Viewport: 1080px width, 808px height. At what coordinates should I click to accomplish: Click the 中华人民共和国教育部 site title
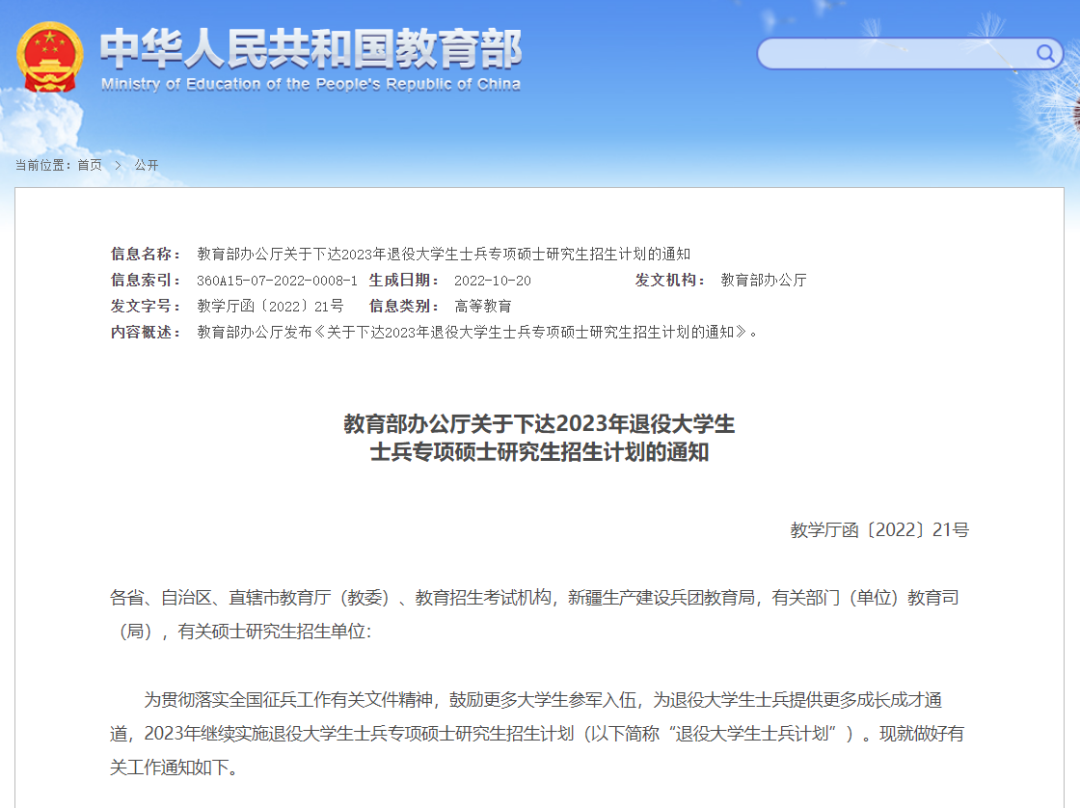311,48
